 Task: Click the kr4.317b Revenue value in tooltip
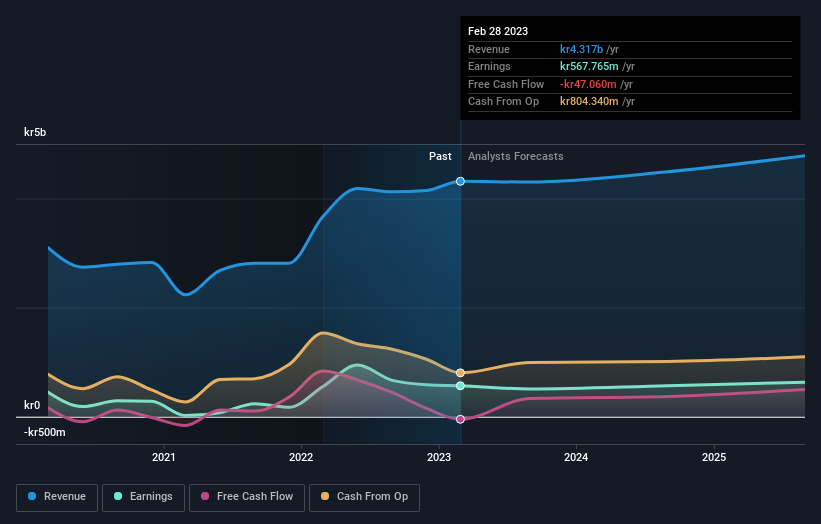(581, 49)
